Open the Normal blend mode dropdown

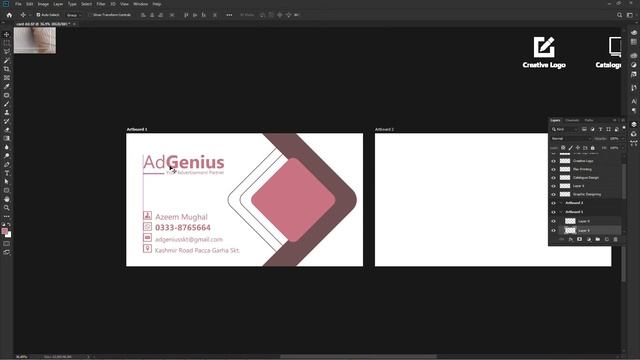pyautogui.click(x=571, y=139)
